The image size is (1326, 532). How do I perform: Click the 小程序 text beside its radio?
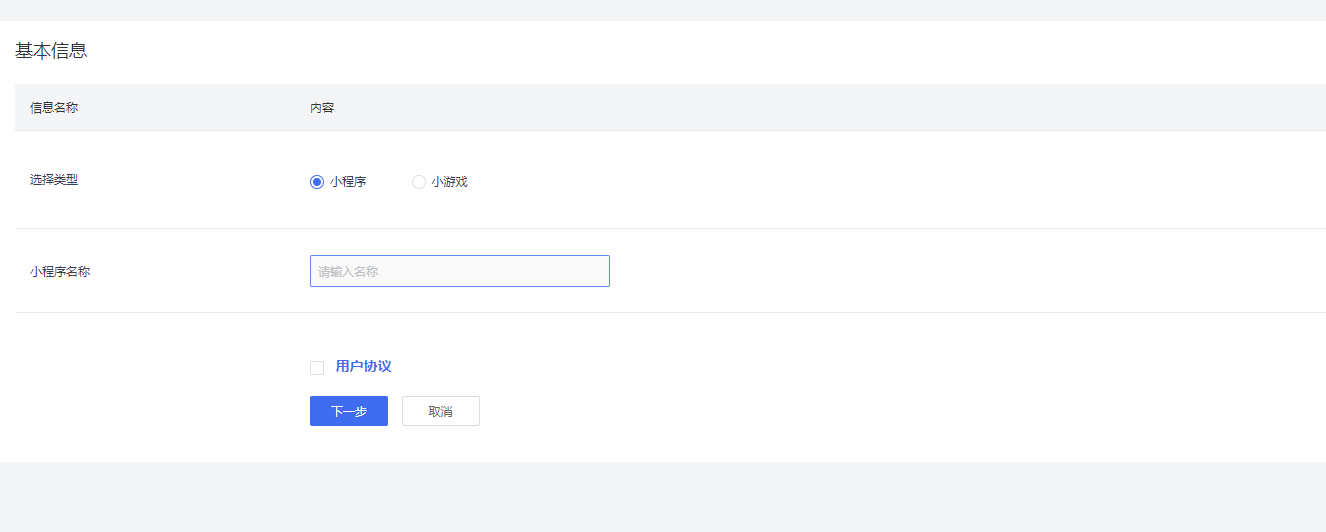[x=348, y=182]
